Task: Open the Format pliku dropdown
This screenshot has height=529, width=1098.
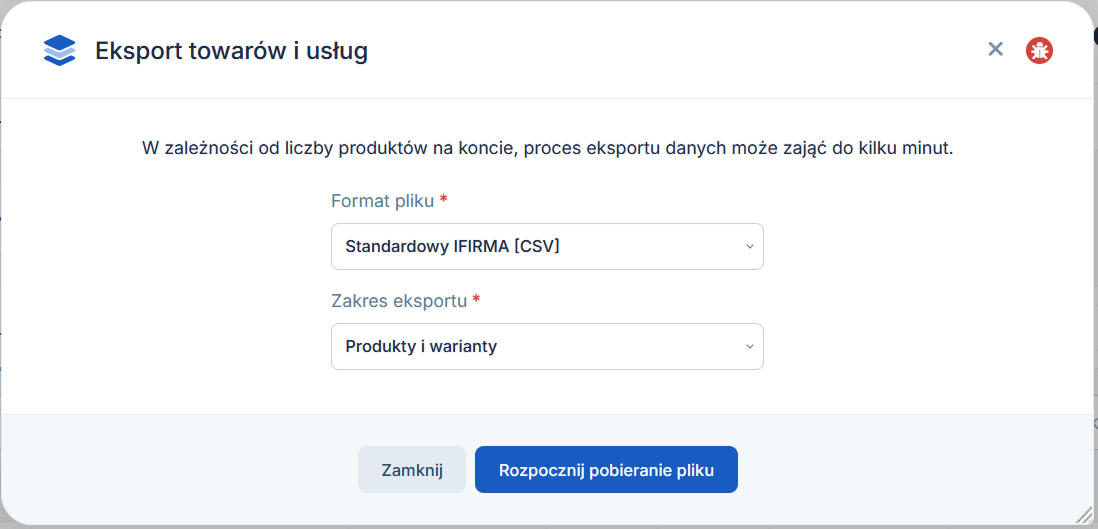Action: coord(547,246)
